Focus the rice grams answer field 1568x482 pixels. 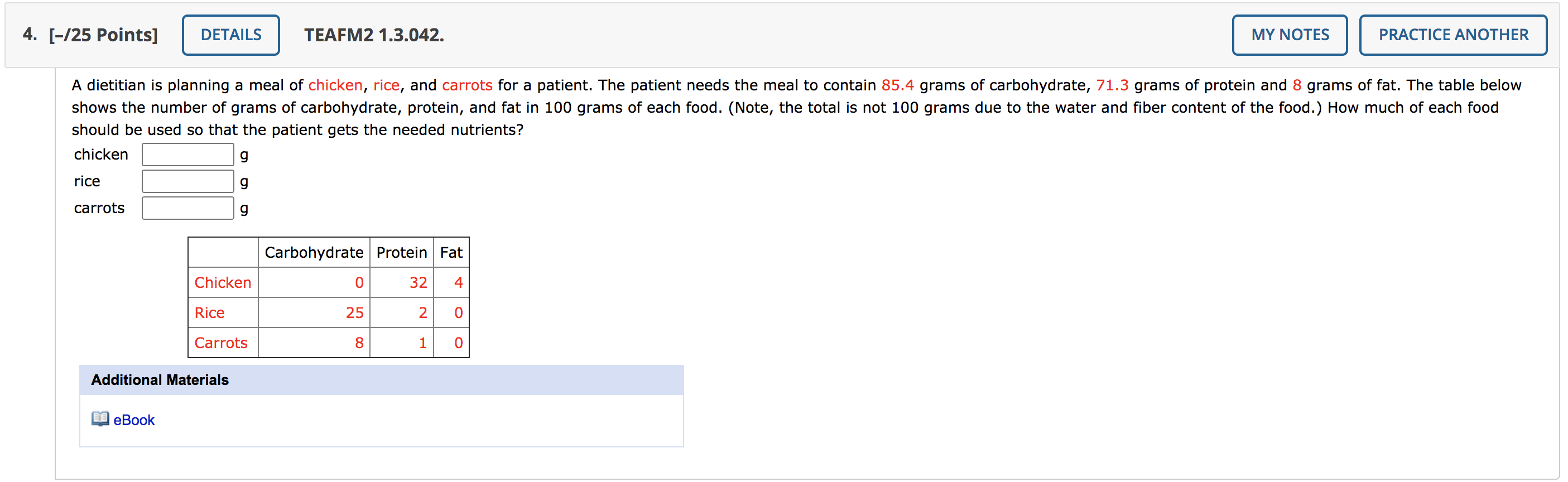187,181
